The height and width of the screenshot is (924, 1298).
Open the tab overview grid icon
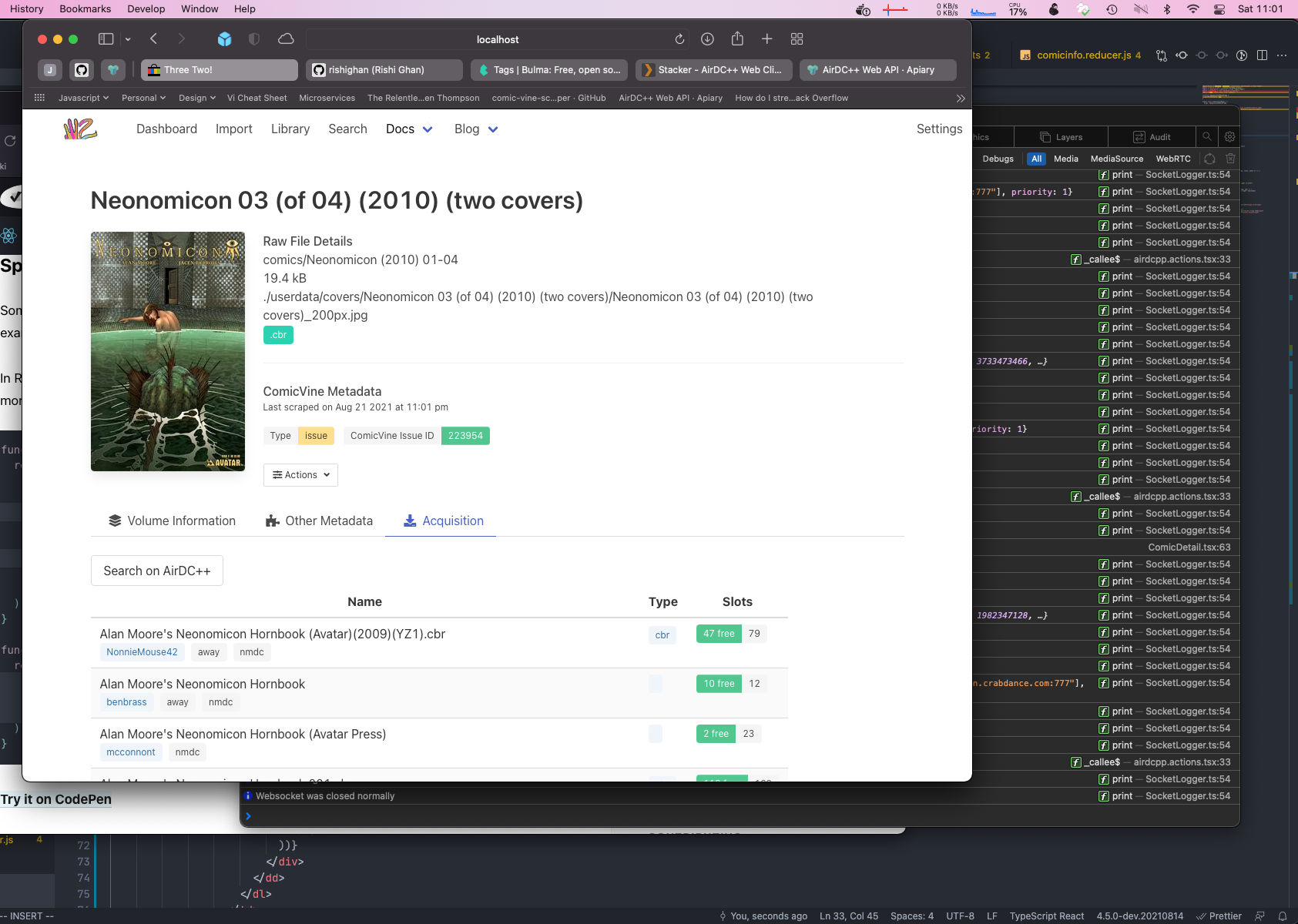[x=797, y=39]
